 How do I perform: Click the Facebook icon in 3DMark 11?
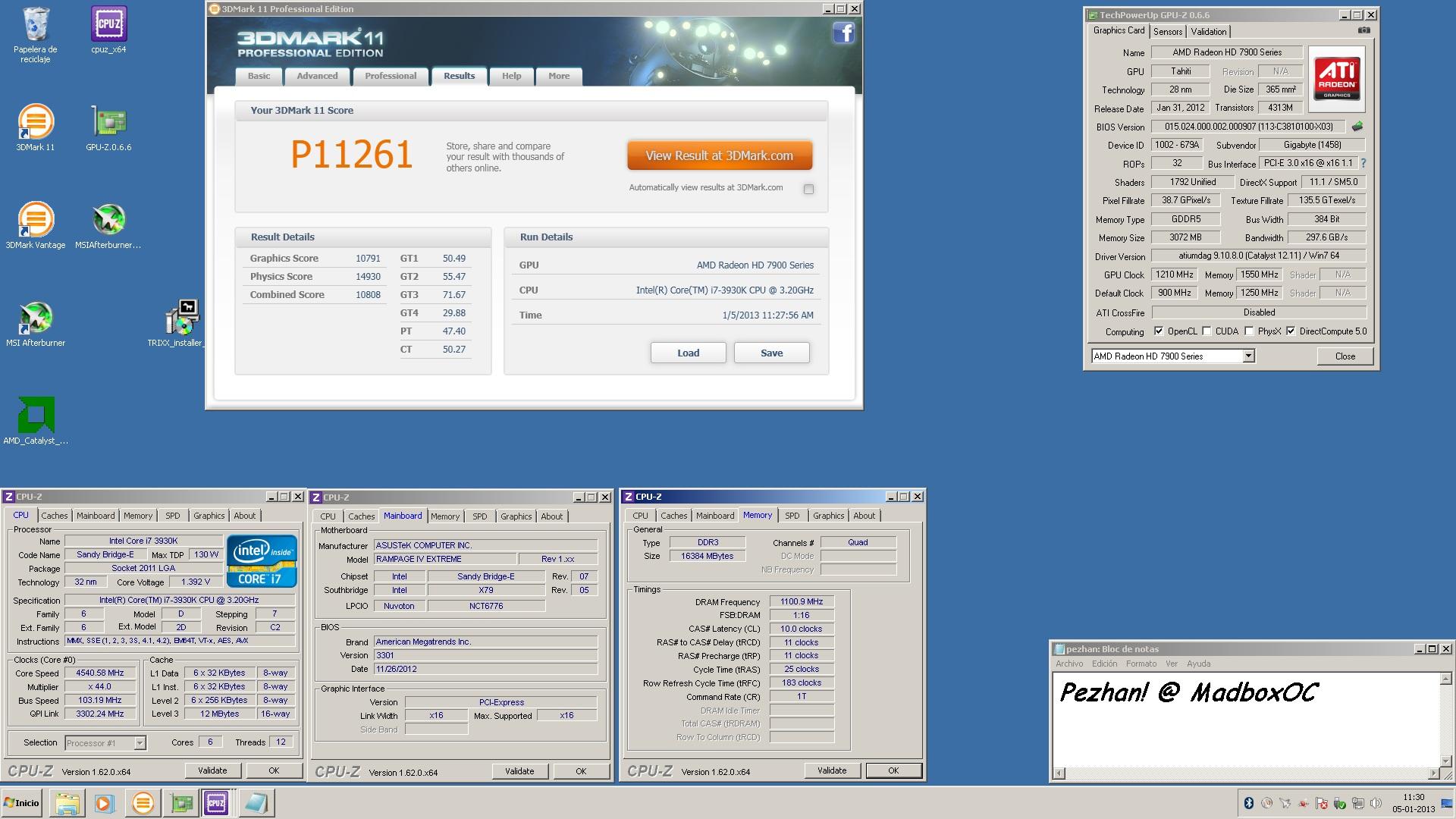point(844,33)
